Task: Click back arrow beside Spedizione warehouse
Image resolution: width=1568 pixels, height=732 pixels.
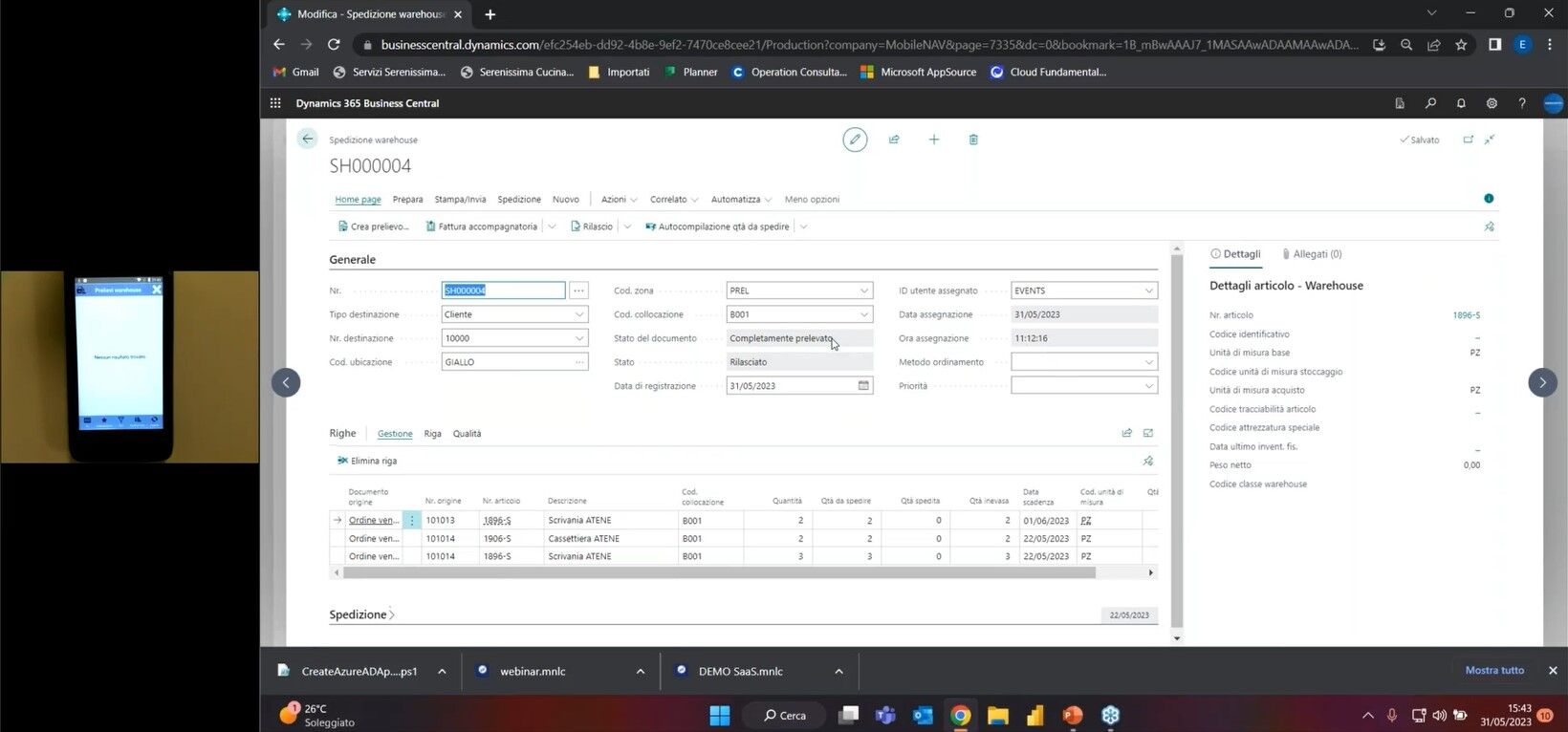Action: [307, 139]
